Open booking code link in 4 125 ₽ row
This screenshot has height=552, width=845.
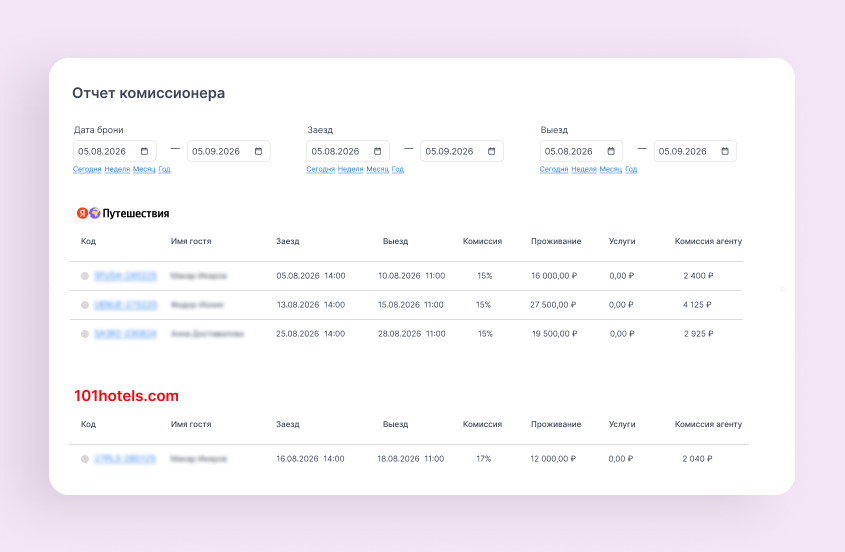[126, 305]
